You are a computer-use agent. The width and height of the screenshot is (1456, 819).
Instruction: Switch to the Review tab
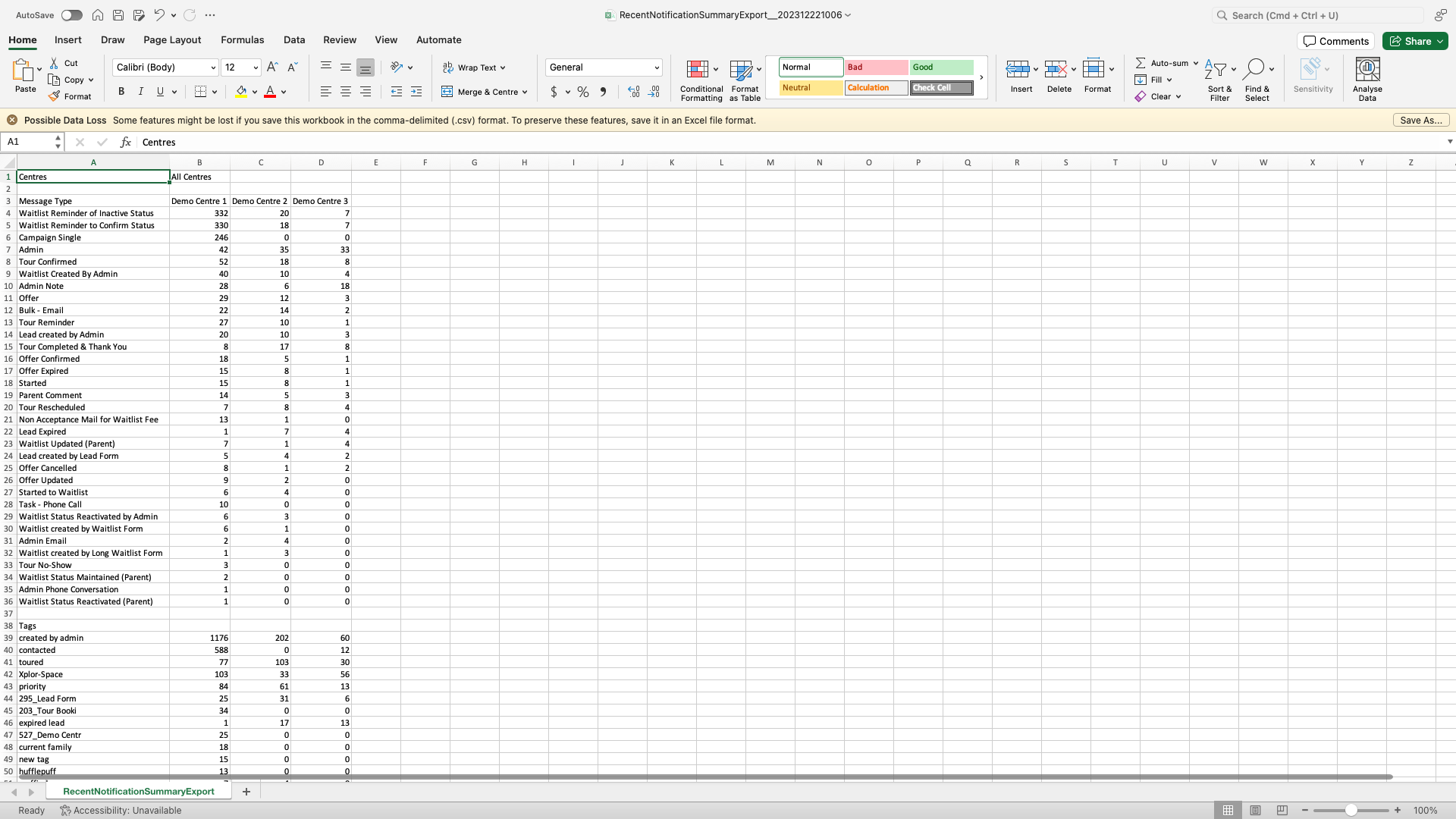pyautogui.click(x=340, y=40)
